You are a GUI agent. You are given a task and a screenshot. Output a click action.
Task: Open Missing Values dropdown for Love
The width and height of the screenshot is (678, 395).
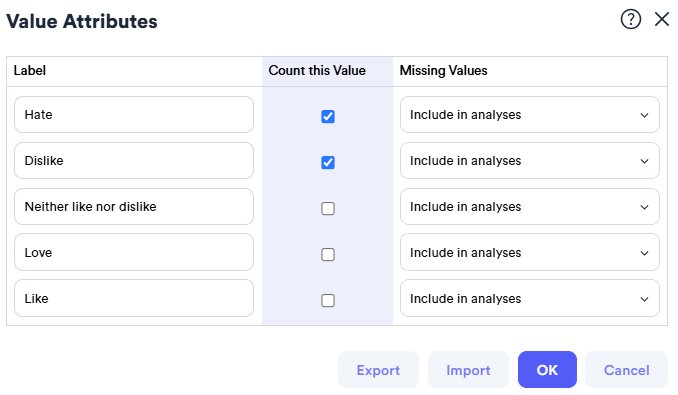530,252
